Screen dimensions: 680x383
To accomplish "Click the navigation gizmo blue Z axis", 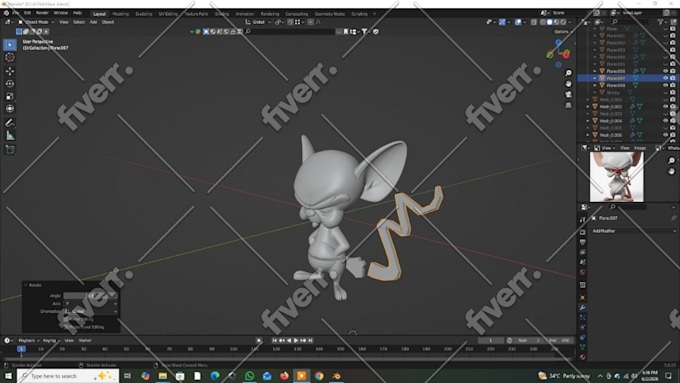I will pos(559,43).
